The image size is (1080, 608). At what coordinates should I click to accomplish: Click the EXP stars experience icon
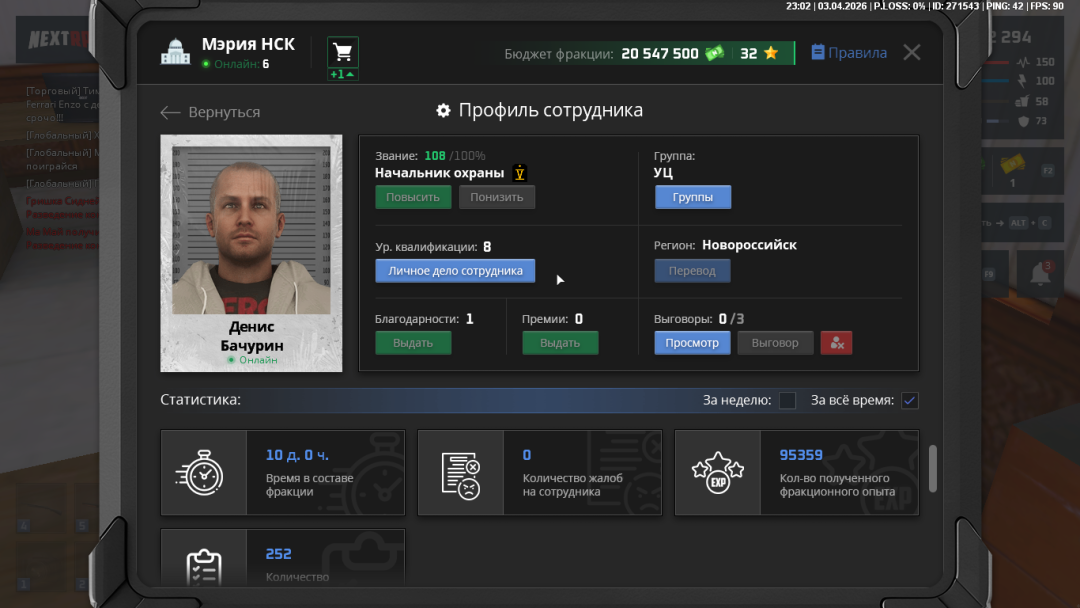pos(718,473)
